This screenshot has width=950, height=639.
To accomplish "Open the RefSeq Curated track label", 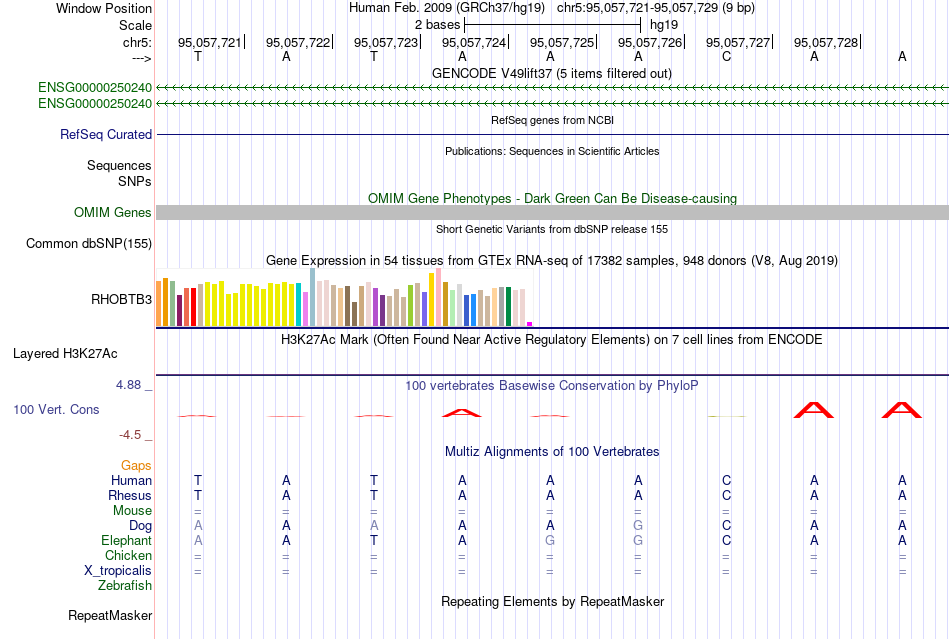I will pyautogui.click(x=106, y=134).
